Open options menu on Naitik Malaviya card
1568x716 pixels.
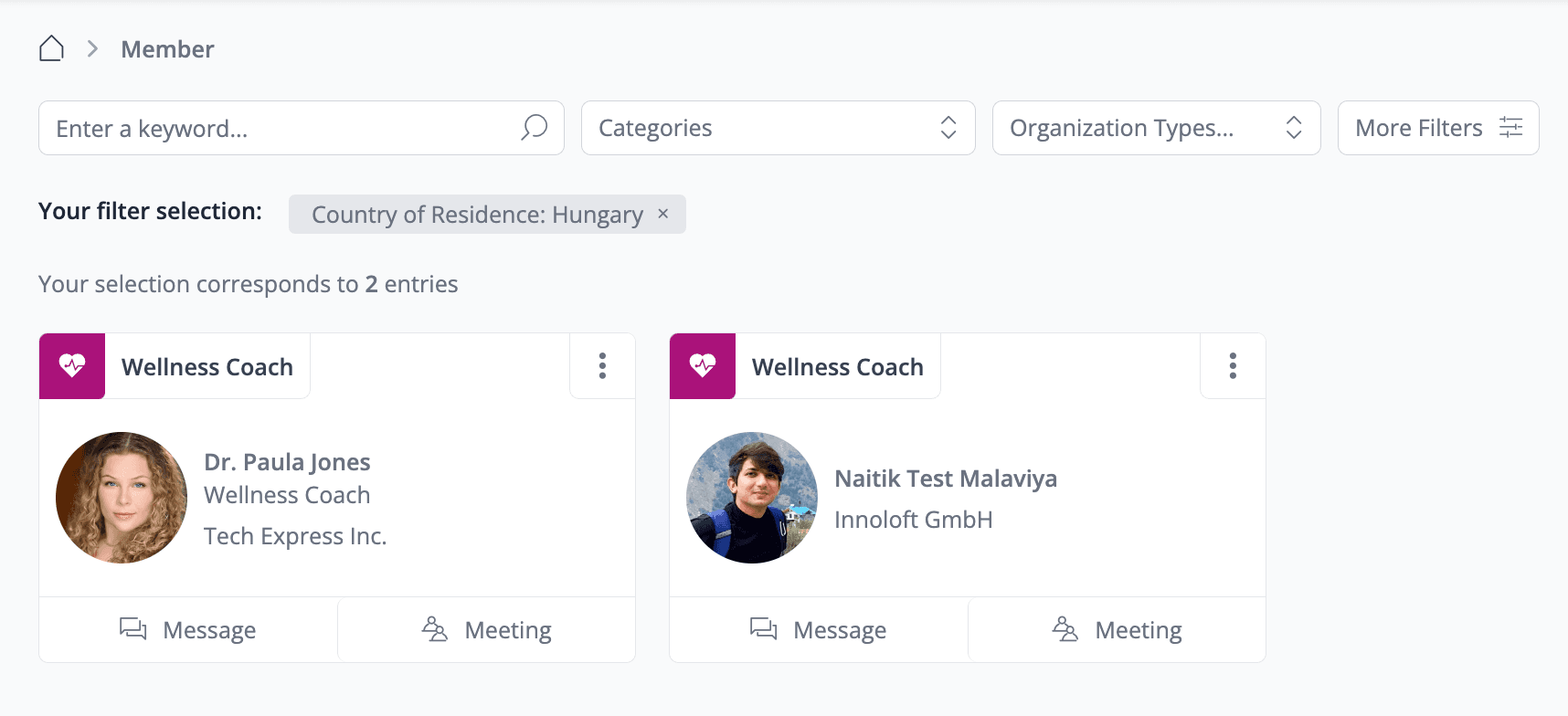pyautogui.click(x=1233, y=366)
